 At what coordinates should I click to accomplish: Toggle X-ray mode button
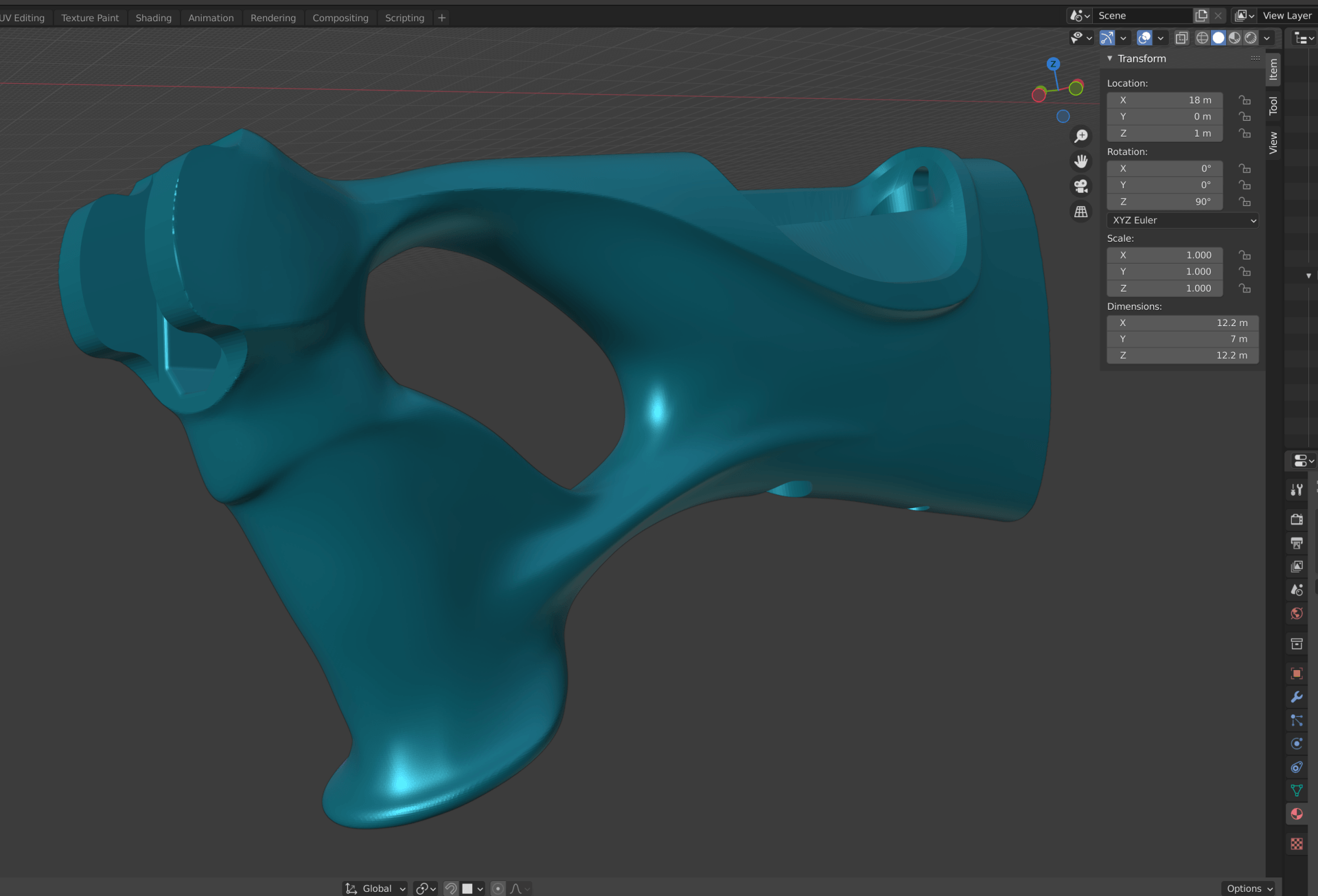(1181, 38)
